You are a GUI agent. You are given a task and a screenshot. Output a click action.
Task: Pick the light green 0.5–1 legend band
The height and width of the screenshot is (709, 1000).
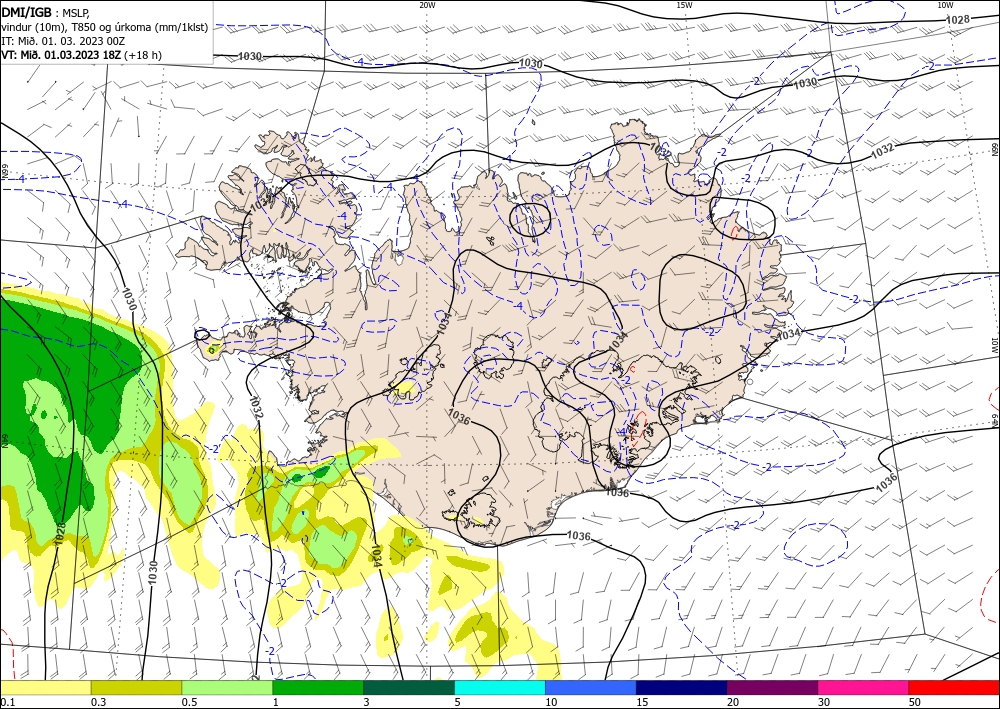coord(227,687)
